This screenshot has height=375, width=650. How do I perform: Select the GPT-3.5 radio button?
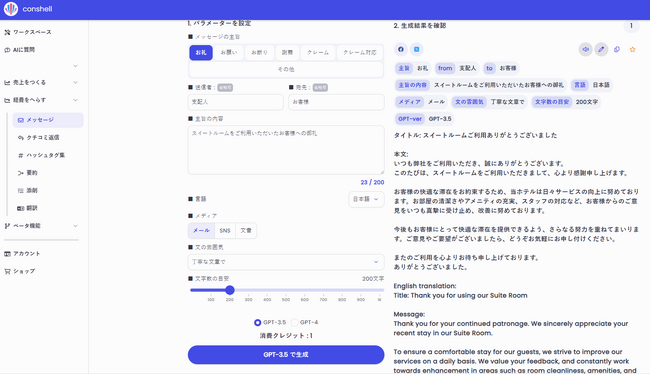257,322
